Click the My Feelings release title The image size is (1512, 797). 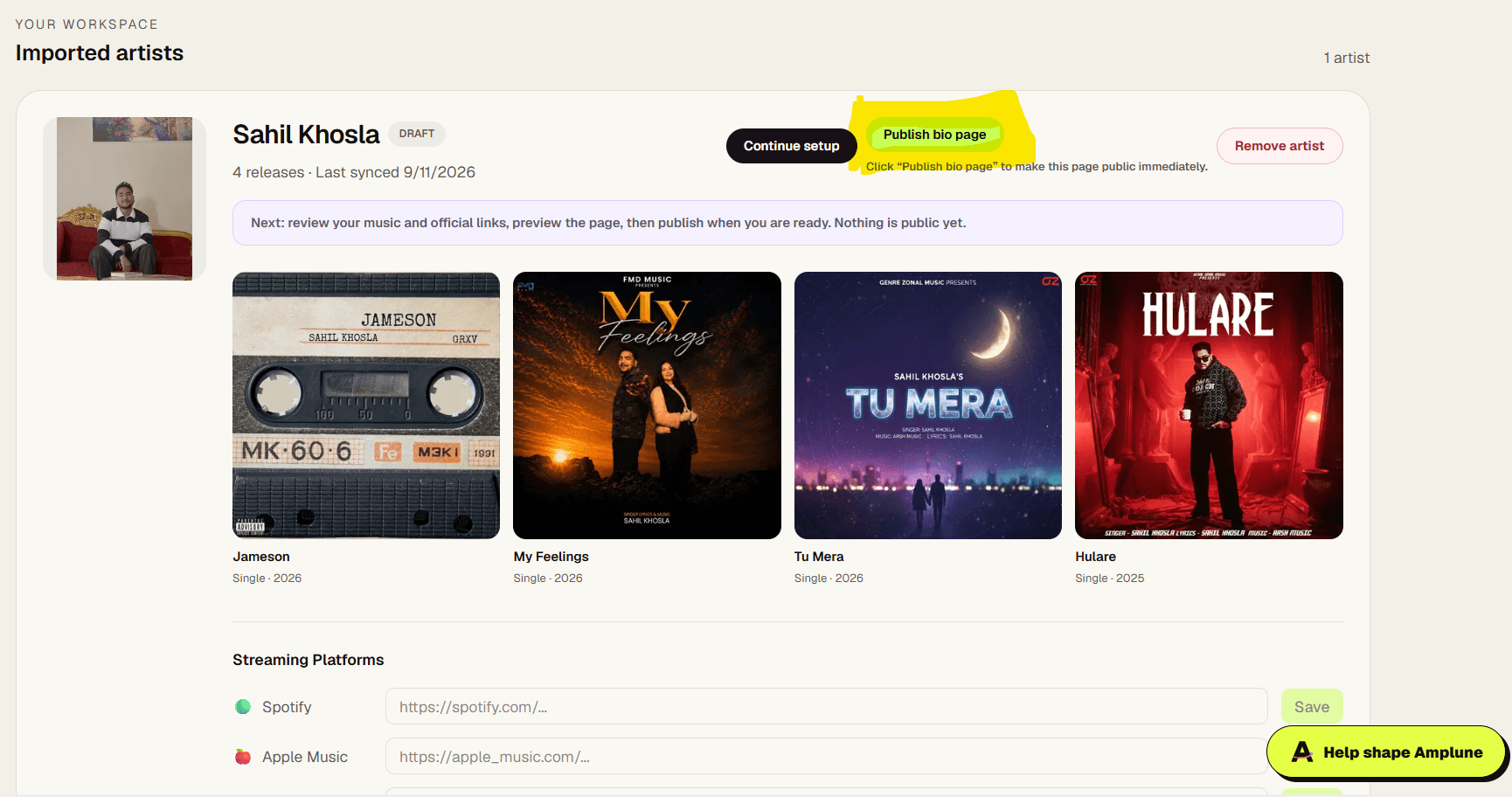point(551,557)
